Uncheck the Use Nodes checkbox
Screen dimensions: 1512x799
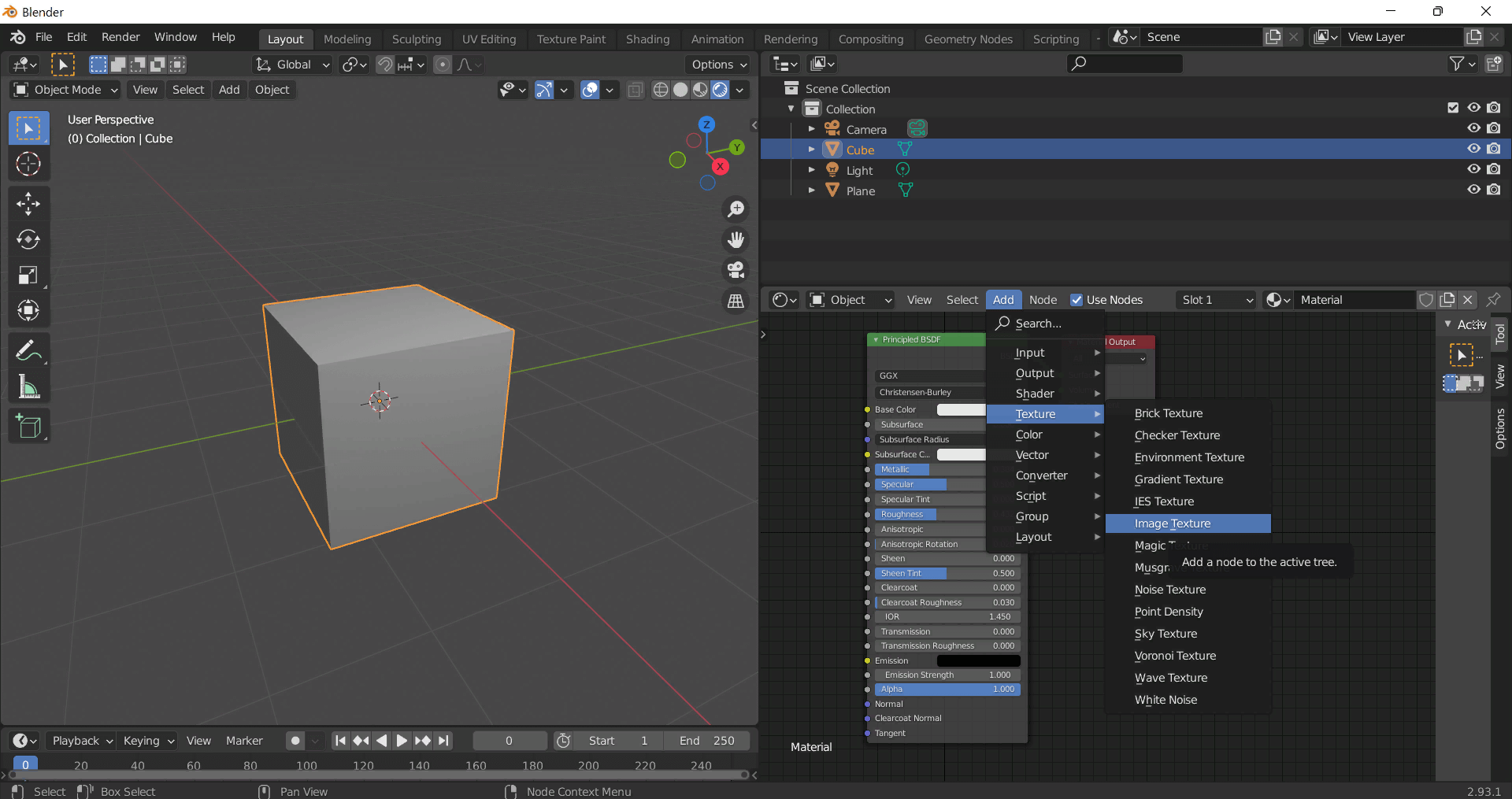1077,300
